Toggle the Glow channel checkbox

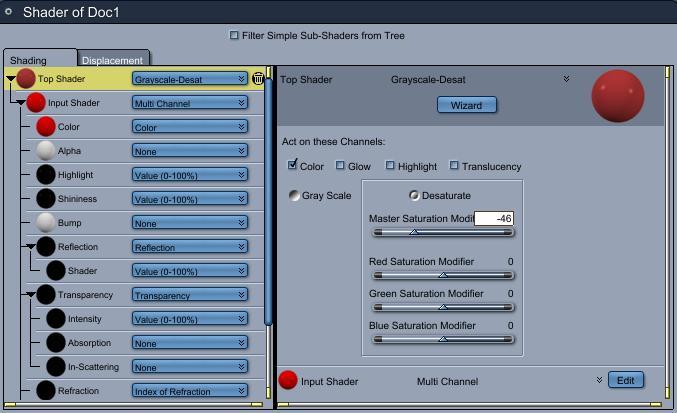341,166
